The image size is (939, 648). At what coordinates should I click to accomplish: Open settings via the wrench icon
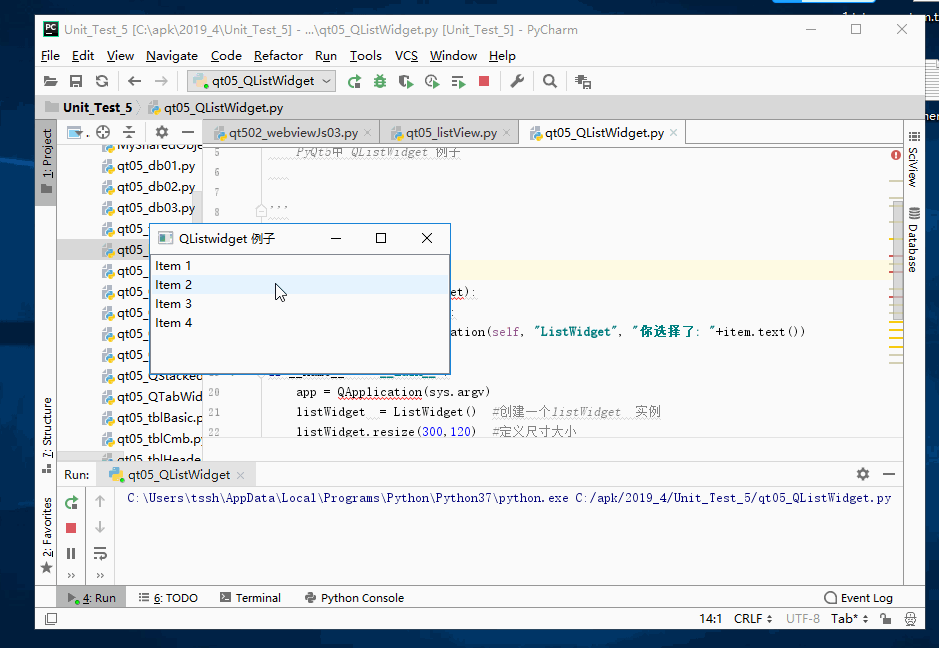tap(516, 81)
